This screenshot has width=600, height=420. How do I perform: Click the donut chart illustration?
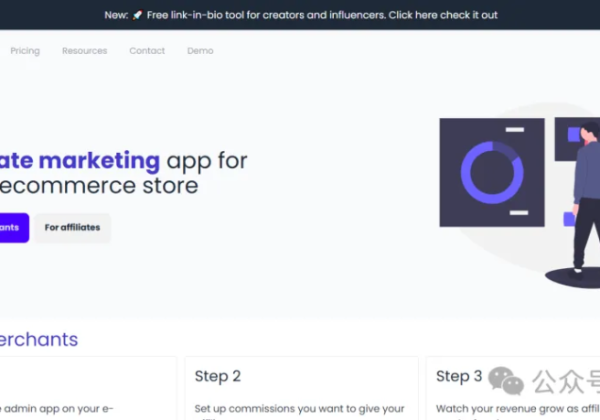click(x=492, y=173)
